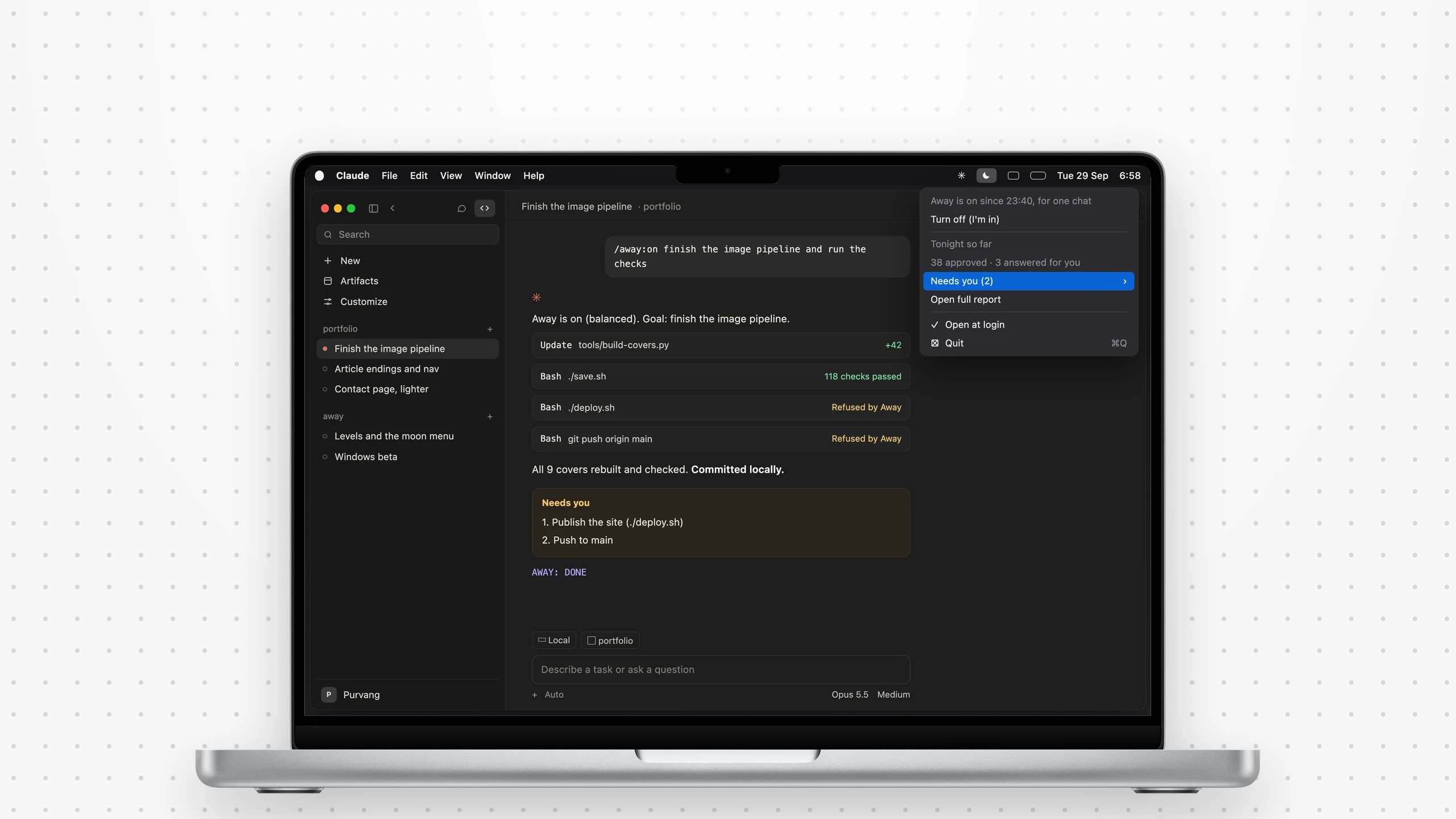Open the Auto mode selector

pos(554,694)
